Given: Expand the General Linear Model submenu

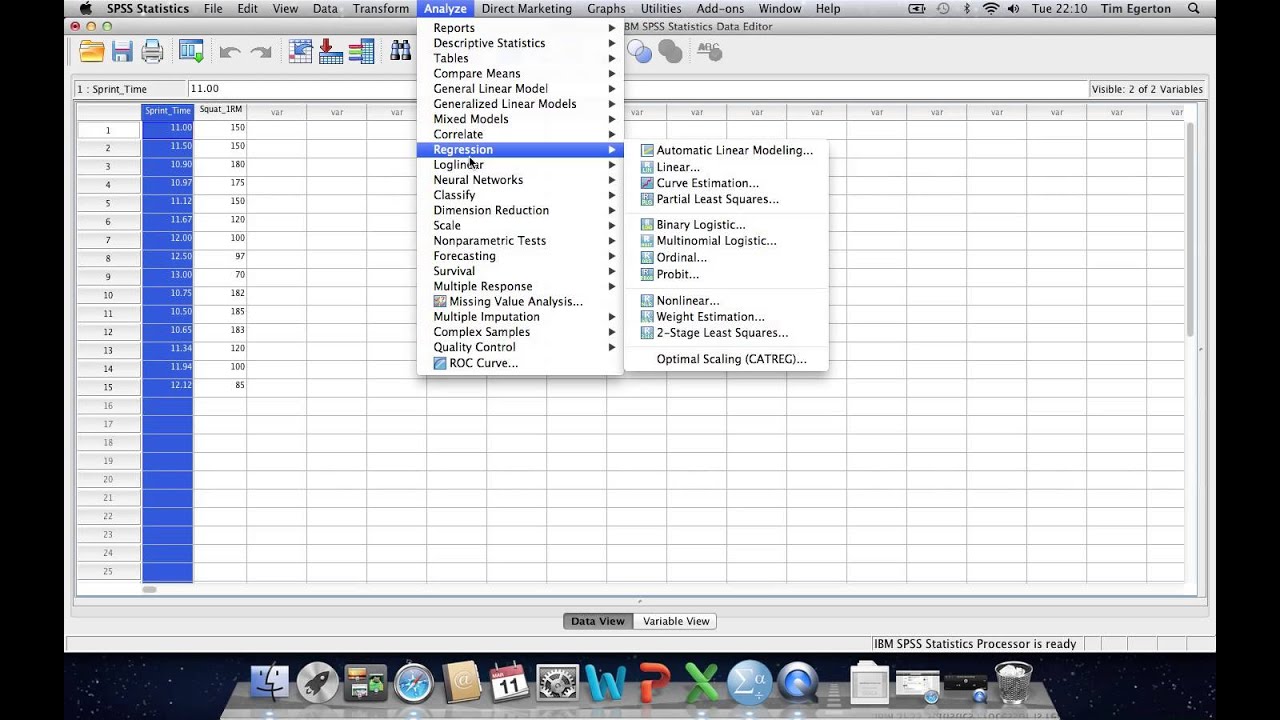Looking at the screenshot, I should [519, 88].
